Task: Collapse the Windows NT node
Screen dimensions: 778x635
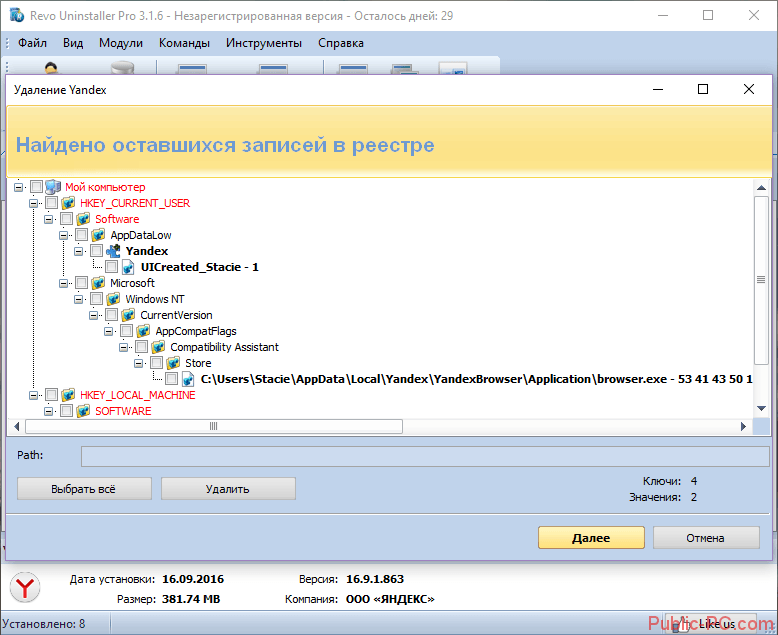Action: [x=78, y=299]
